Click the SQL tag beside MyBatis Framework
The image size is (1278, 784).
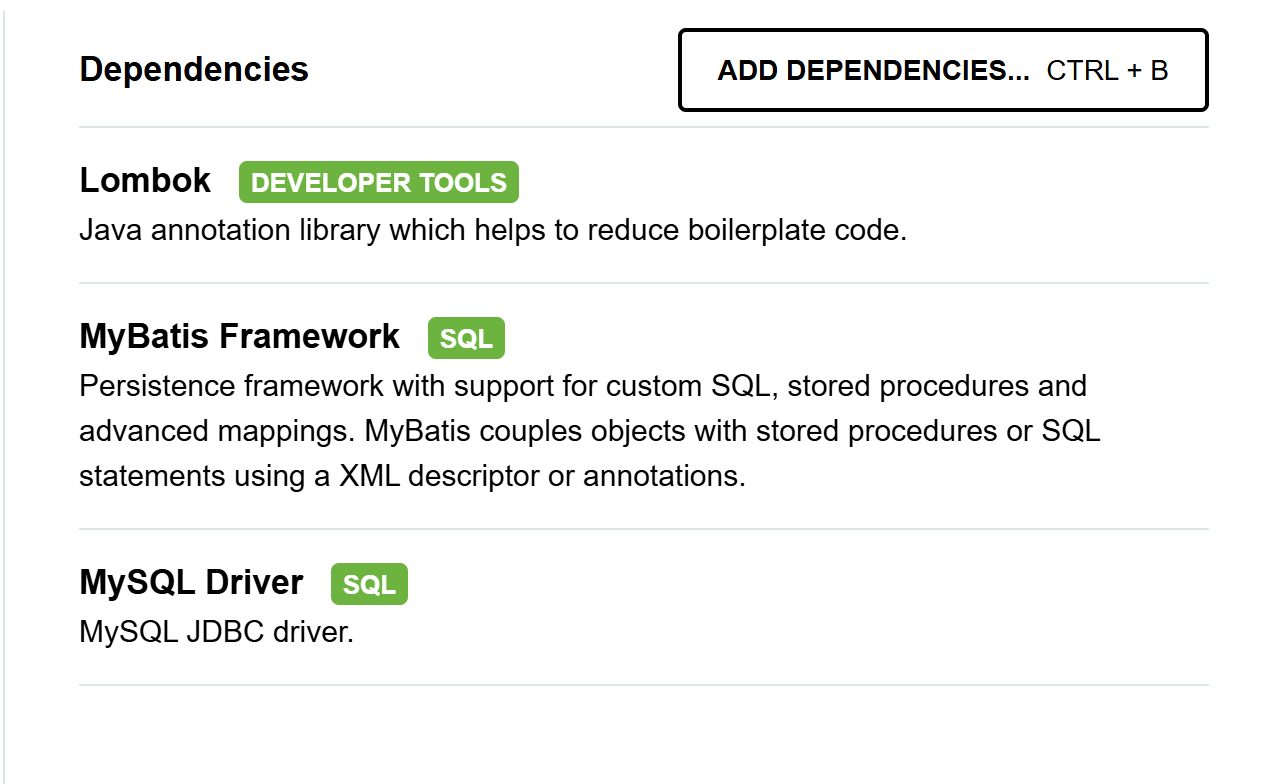pyautogui.click(x=466, y=338)
